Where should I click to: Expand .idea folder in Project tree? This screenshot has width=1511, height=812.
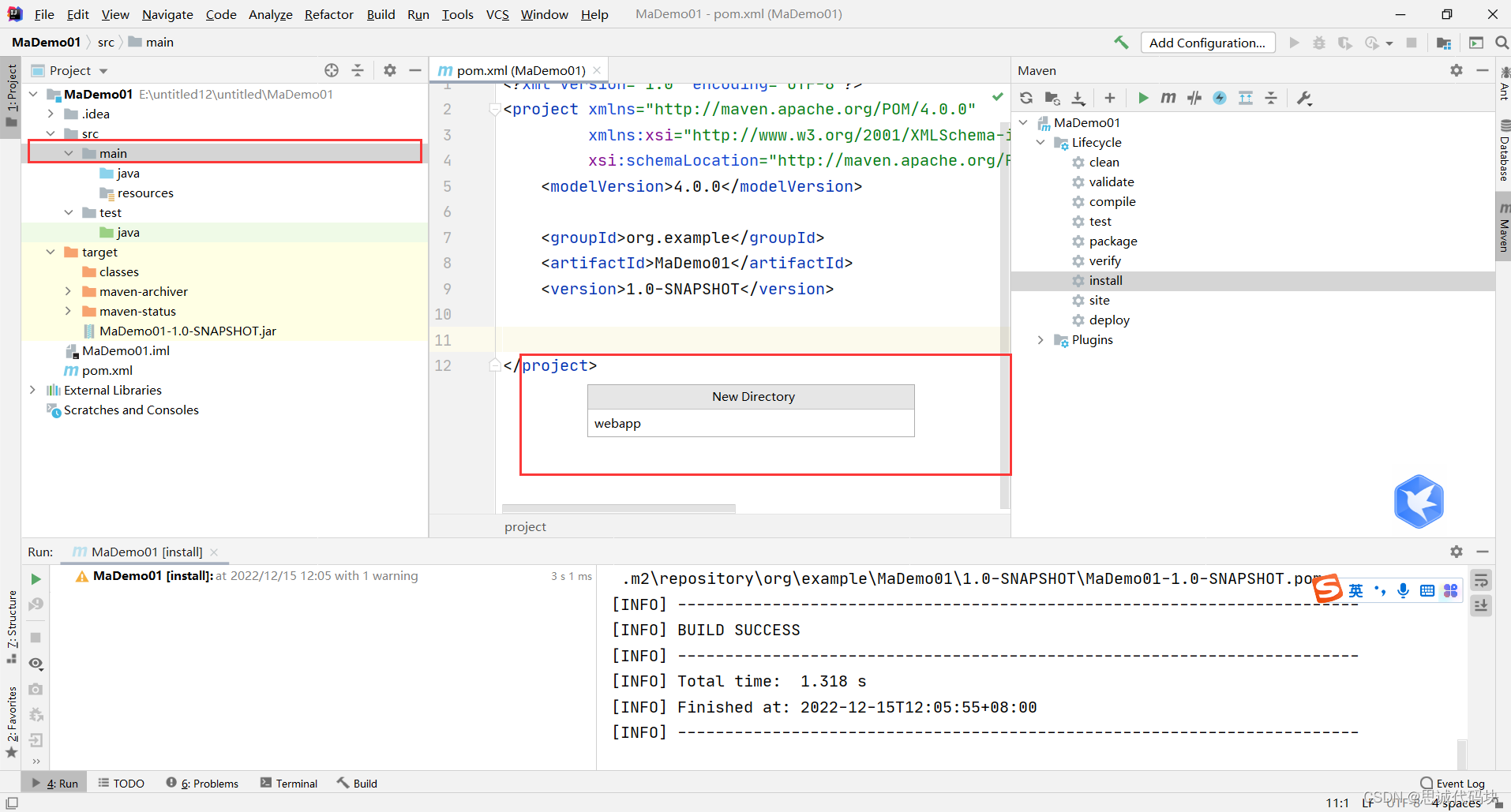[51, 114]
